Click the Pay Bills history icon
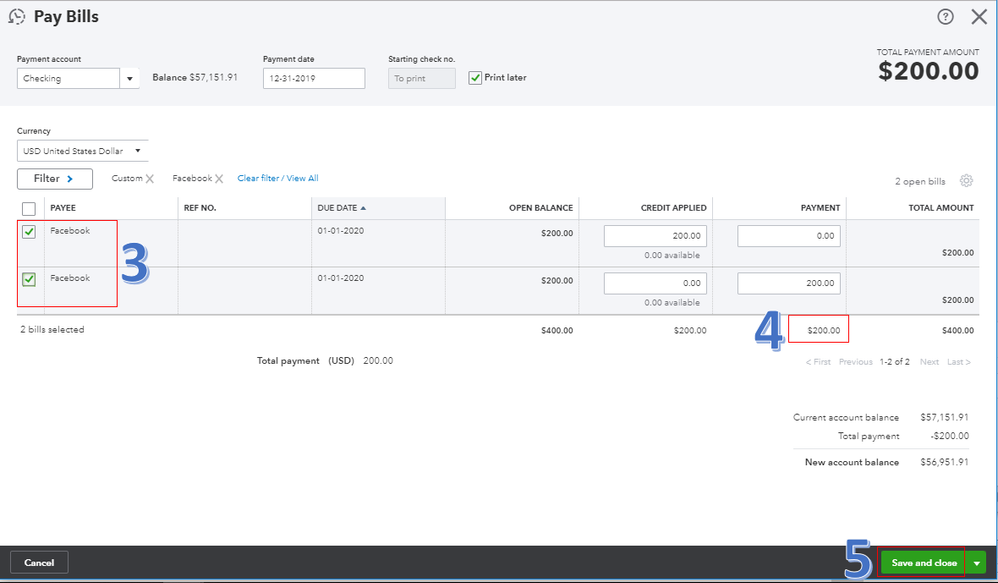Image resolution: width=998 pixels, height=583 pixels. pyautogui.click(x=16, y=17)
